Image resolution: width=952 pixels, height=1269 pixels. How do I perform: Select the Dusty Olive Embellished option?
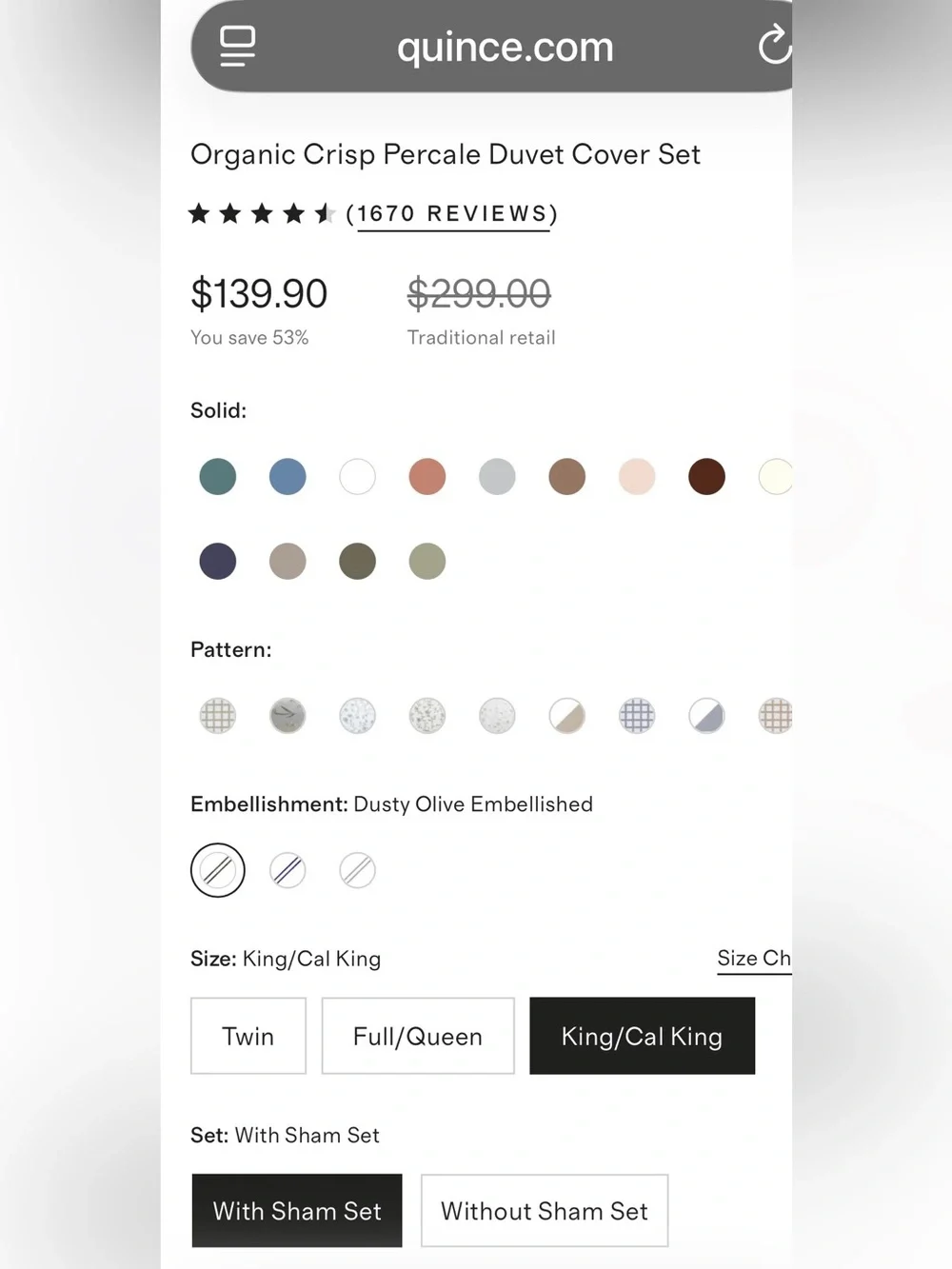point(218,870)
